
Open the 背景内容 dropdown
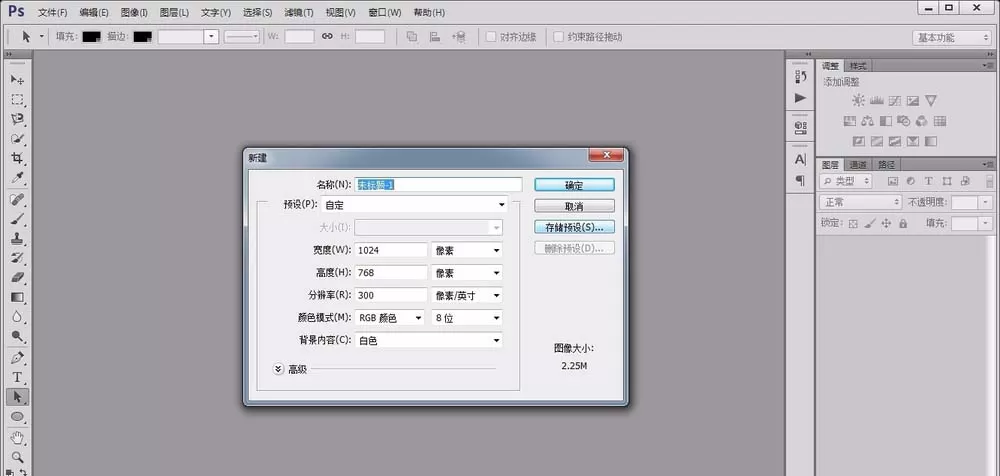tap(429, 341)
